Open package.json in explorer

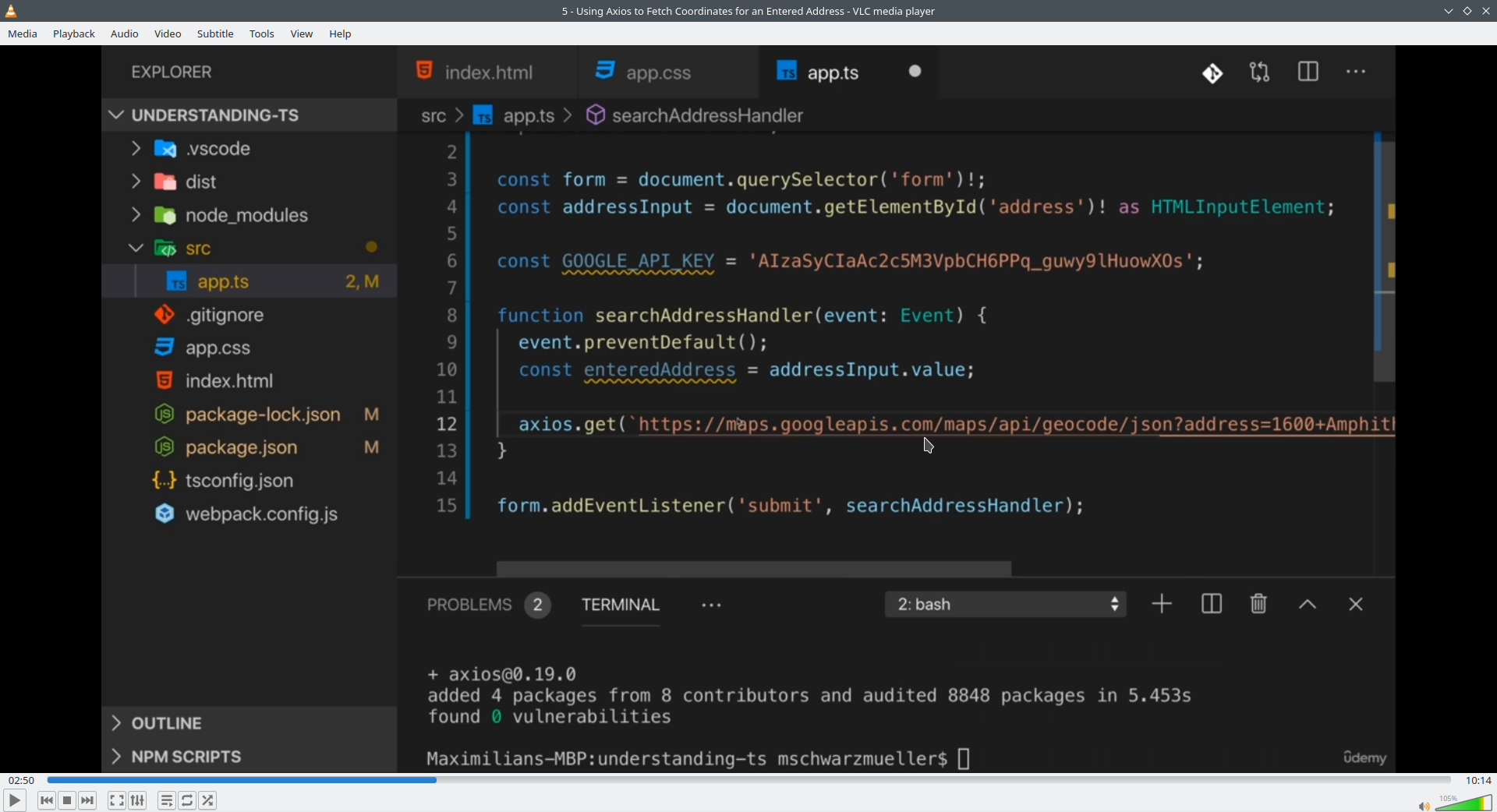click(x=249, y=447)
